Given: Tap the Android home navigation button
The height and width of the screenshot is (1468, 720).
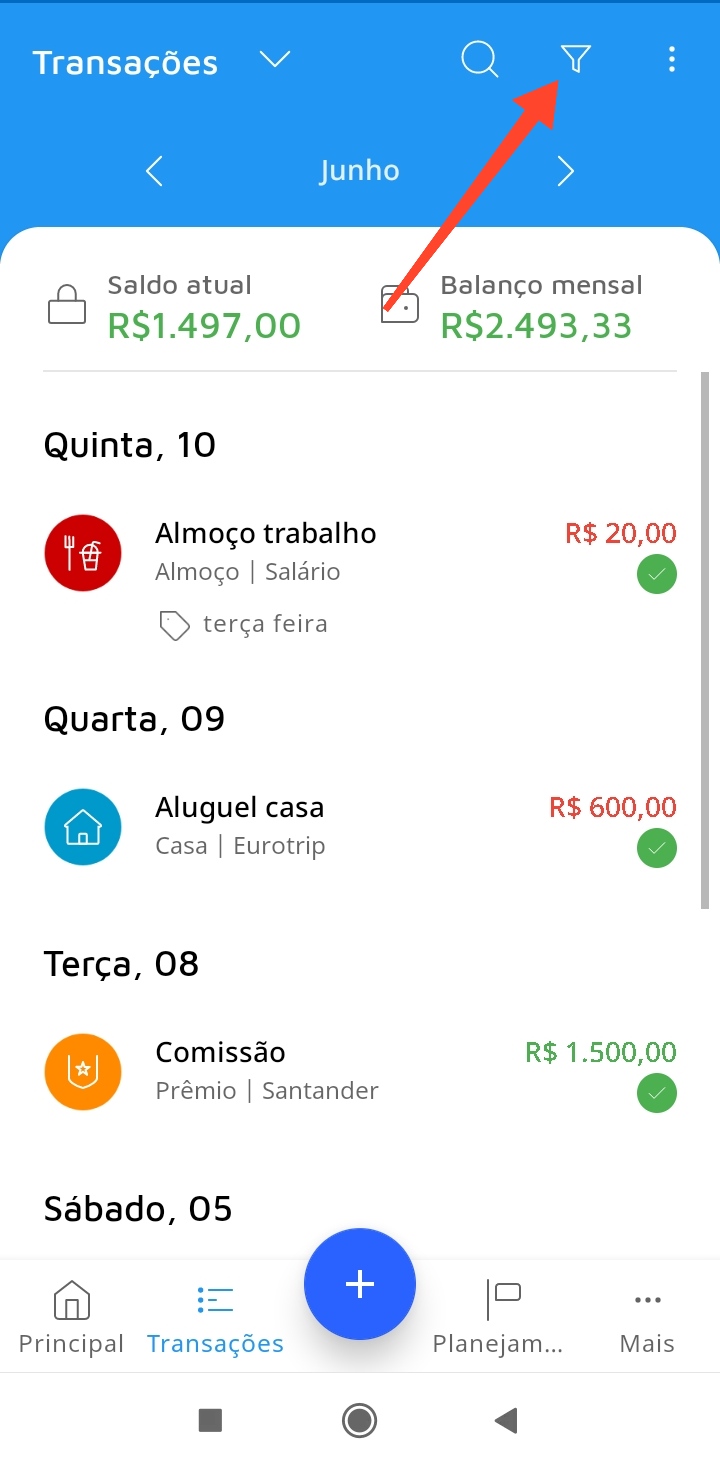Looking at the screenshot, I should pos(359,1420).
